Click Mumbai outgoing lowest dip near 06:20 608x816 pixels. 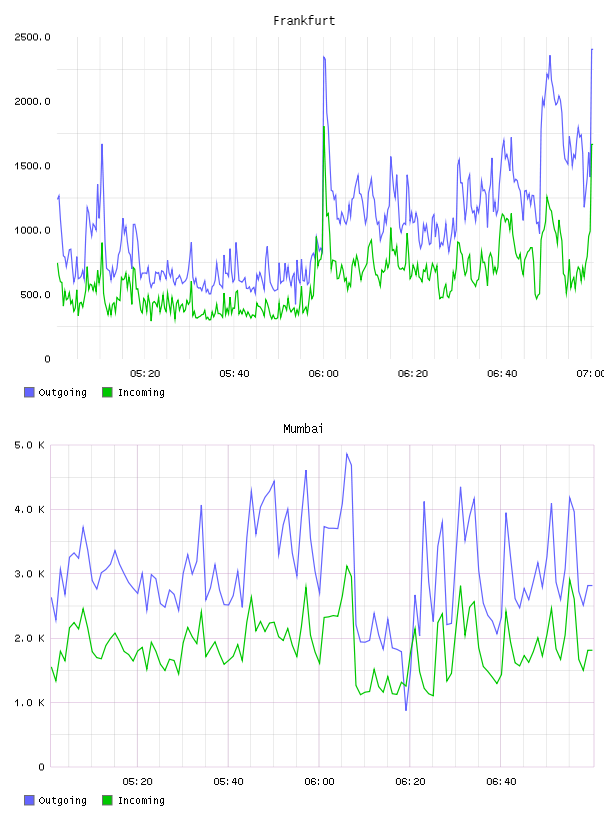[x=406, y=710]
